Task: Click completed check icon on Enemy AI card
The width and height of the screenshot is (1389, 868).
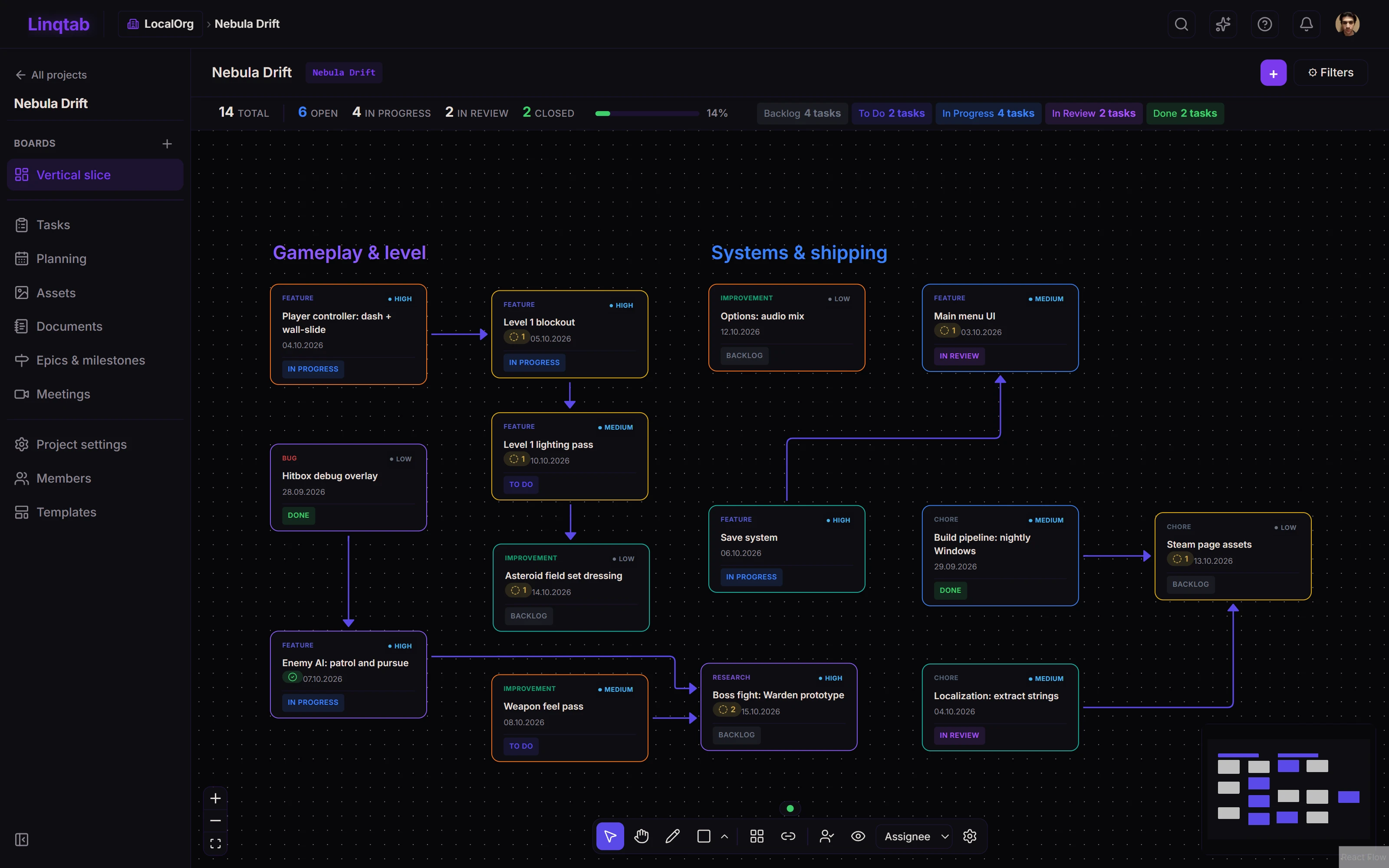Action: (x=292, y=677)
